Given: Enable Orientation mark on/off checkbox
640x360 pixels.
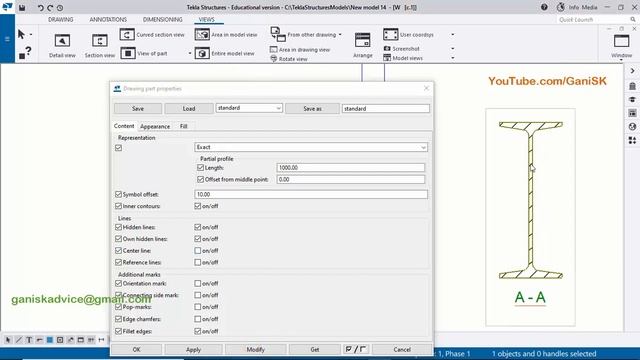Looking at the screenshot, I should [198, 283].
